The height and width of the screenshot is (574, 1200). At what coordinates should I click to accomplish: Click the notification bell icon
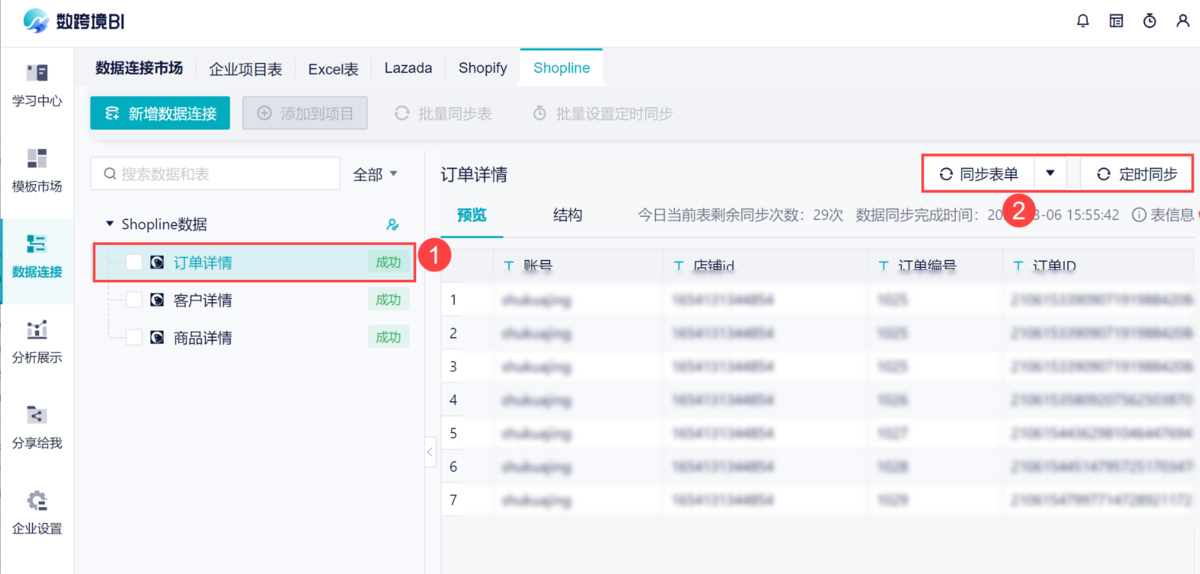[x=1083, y=21]
